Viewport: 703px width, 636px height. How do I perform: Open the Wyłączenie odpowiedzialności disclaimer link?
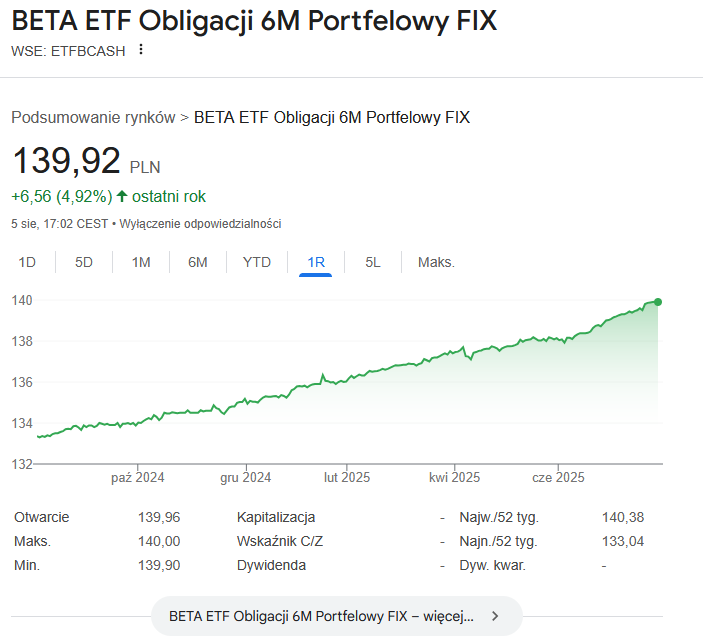200,224
